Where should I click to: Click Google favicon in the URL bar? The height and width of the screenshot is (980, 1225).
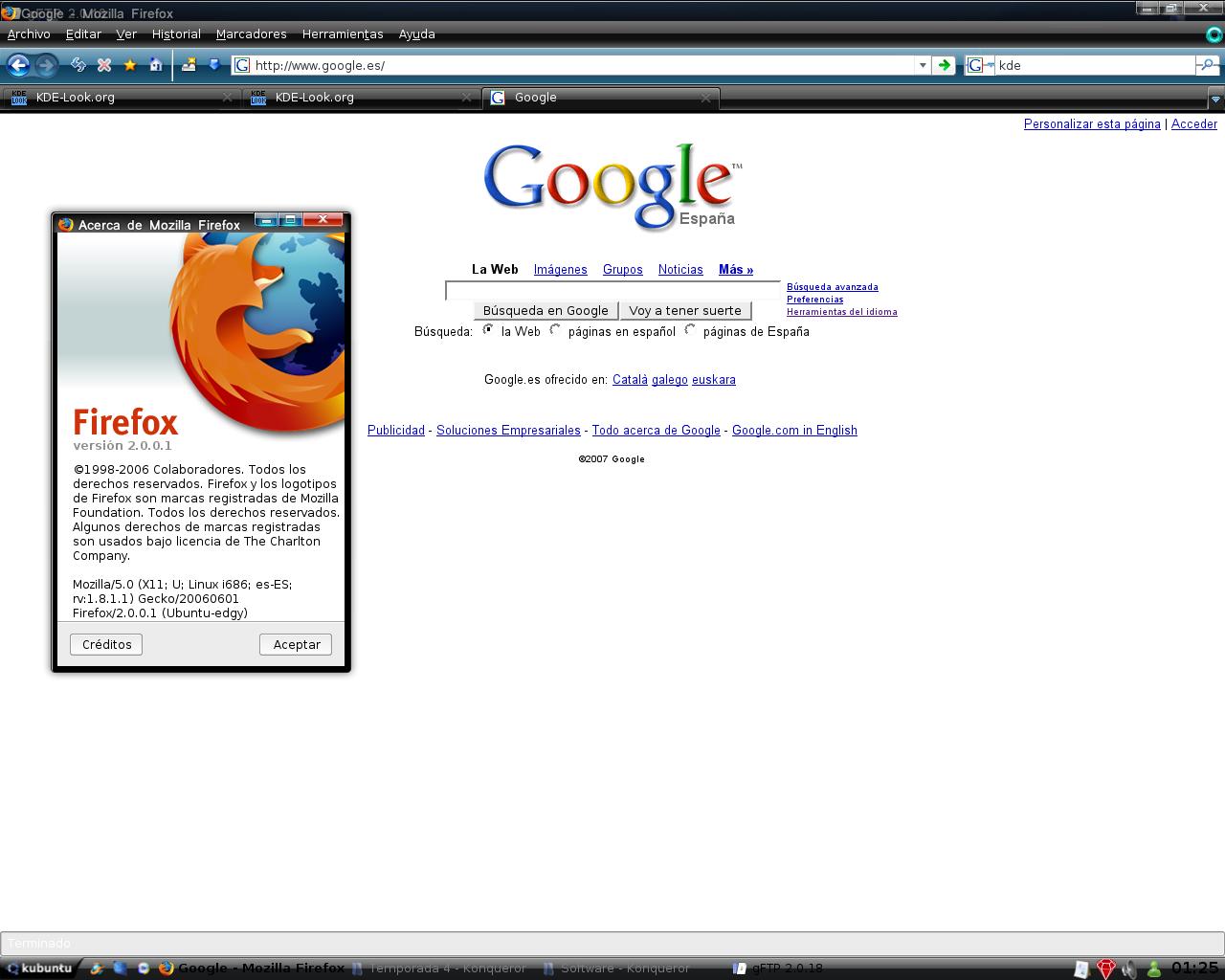(242, 65)
